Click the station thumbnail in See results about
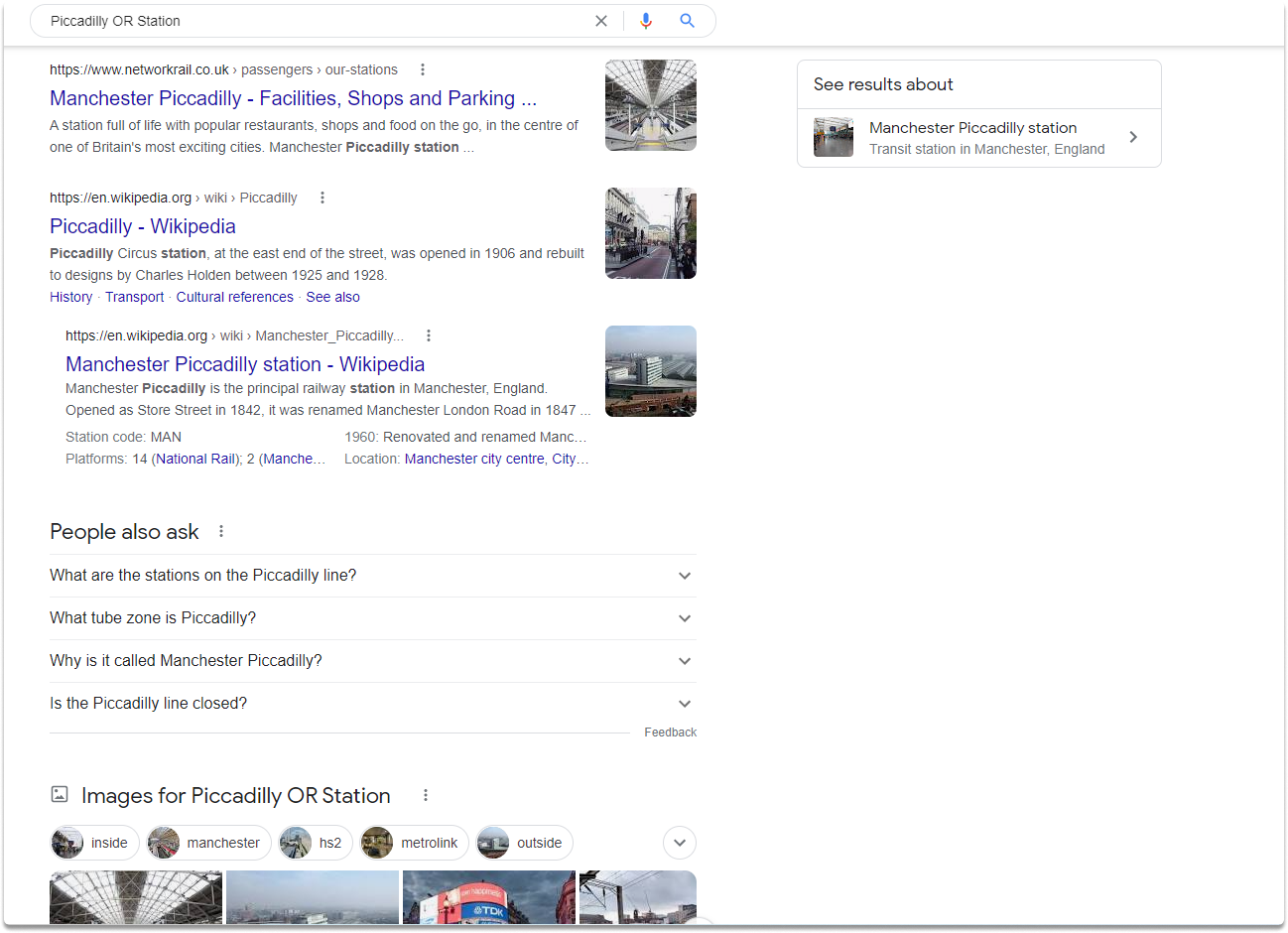 (x=834, y=137)
